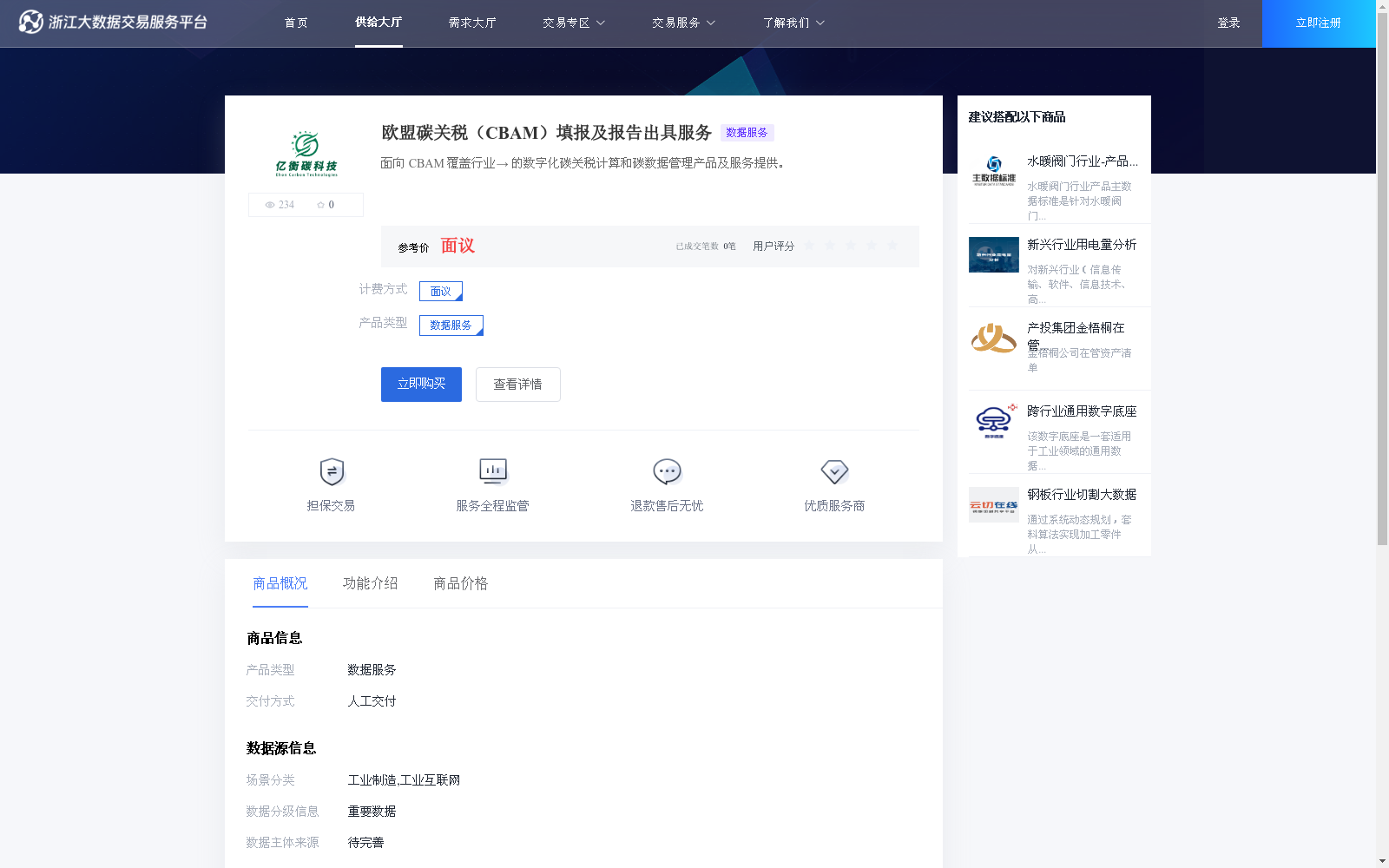
Task: Open the 产投集团金梧桐在管 recommended title
Action: click(1076, 335)
